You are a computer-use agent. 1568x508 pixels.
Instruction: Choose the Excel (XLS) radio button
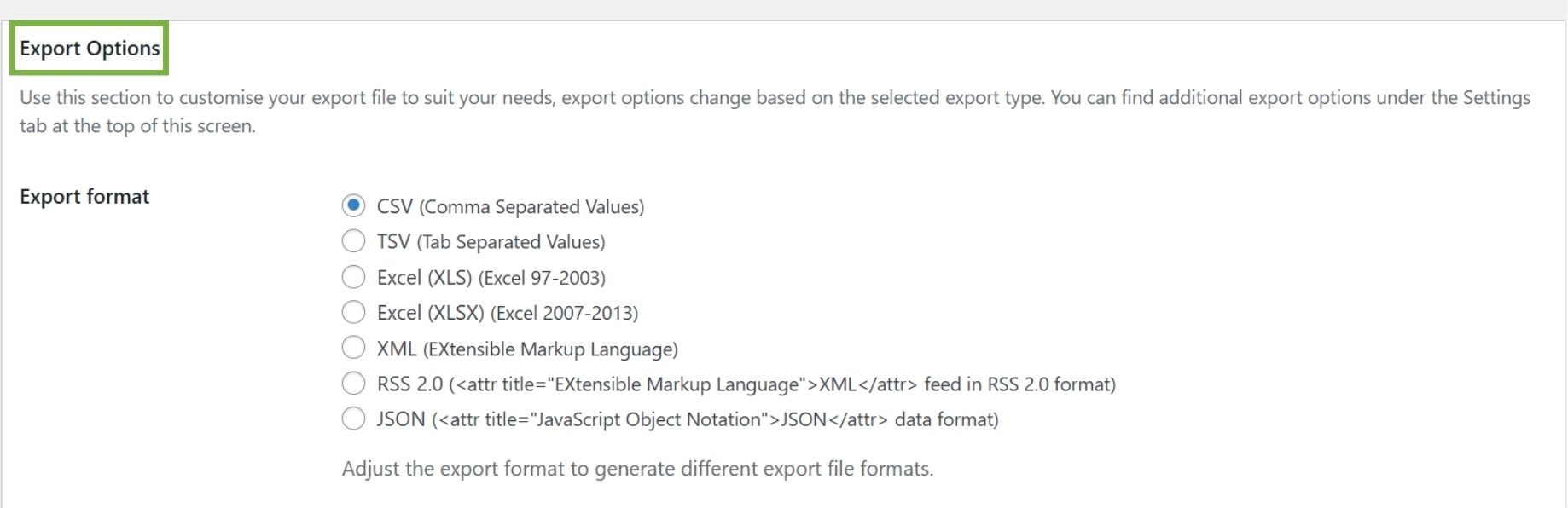(x=353, y=277)
